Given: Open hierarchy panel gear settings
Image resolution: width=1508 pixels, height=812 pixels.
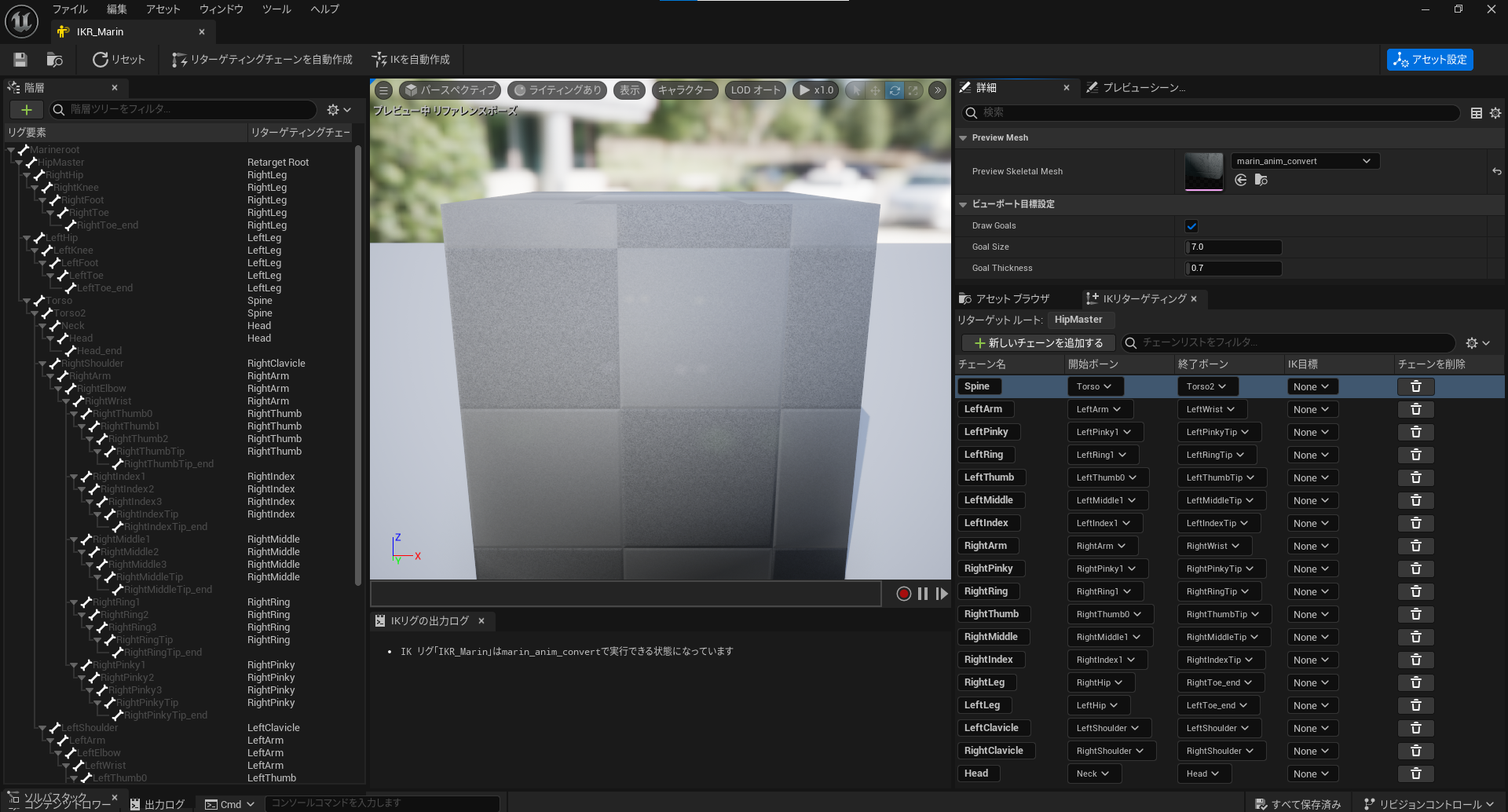Looking at the screenshot, I should [x=339, y=110].
